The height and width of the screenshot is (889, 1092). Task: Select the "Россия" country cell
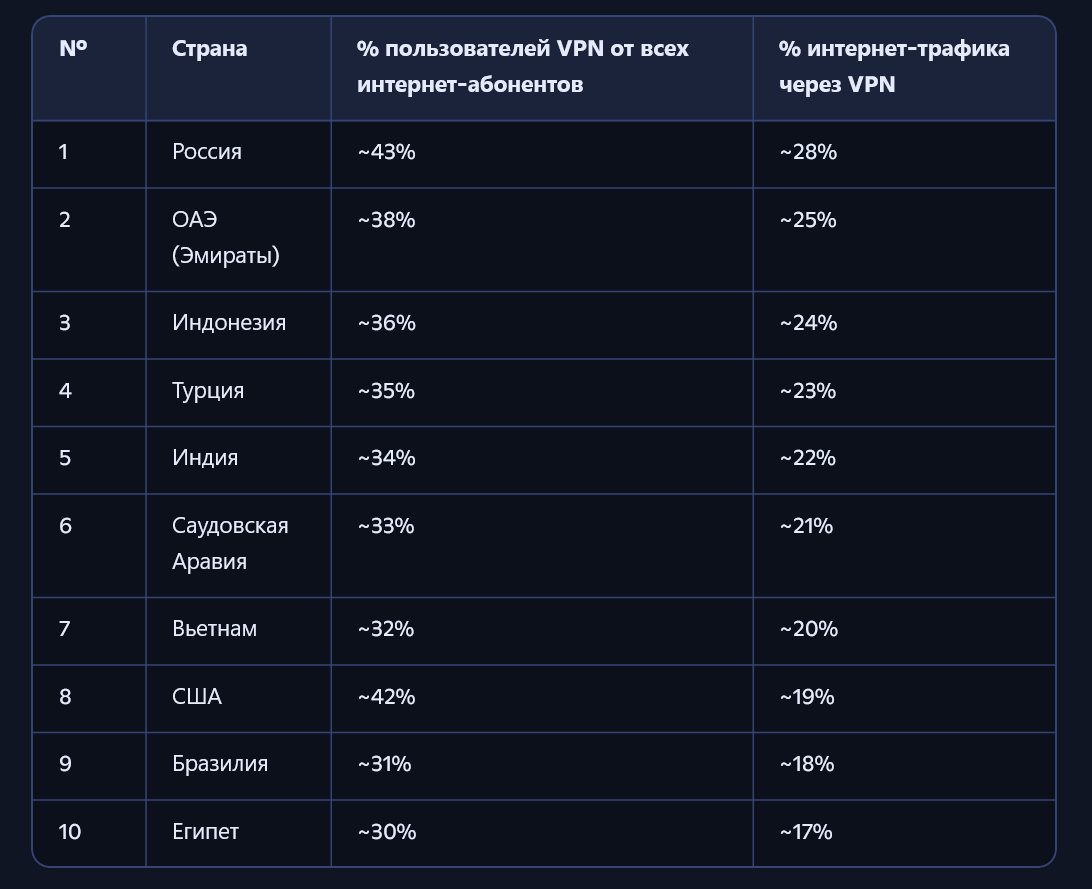point(207,152)
